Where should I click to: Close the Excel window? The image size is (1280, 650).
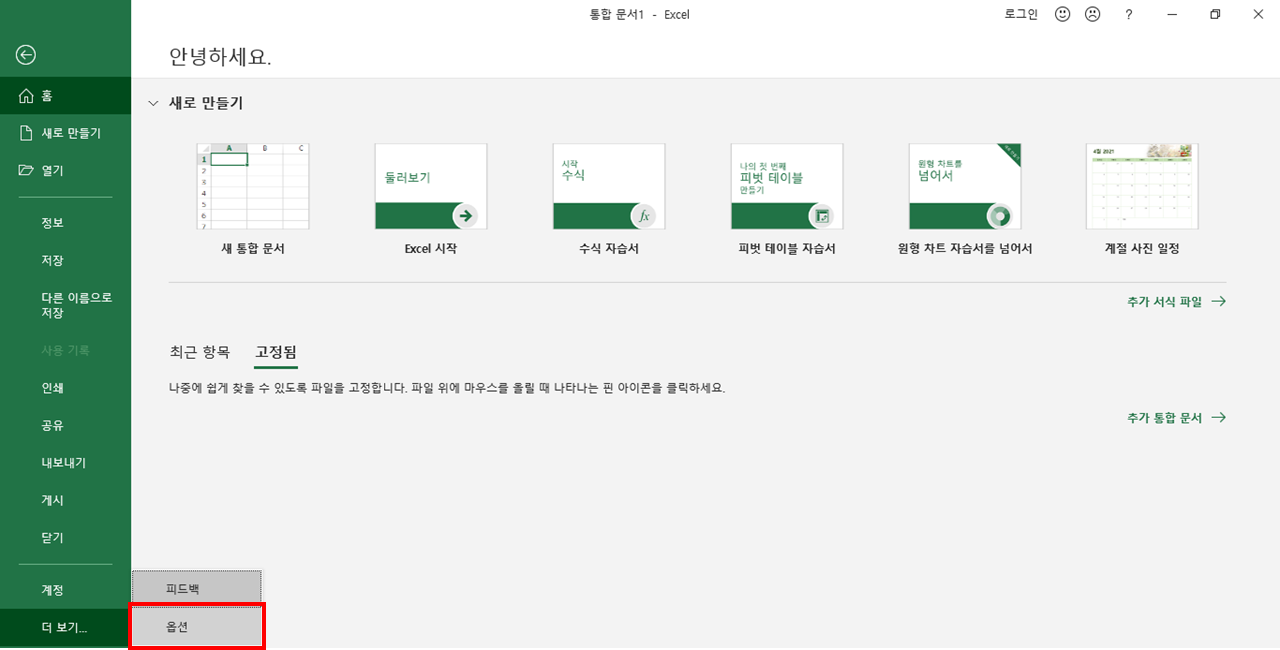click(1259, 14)
